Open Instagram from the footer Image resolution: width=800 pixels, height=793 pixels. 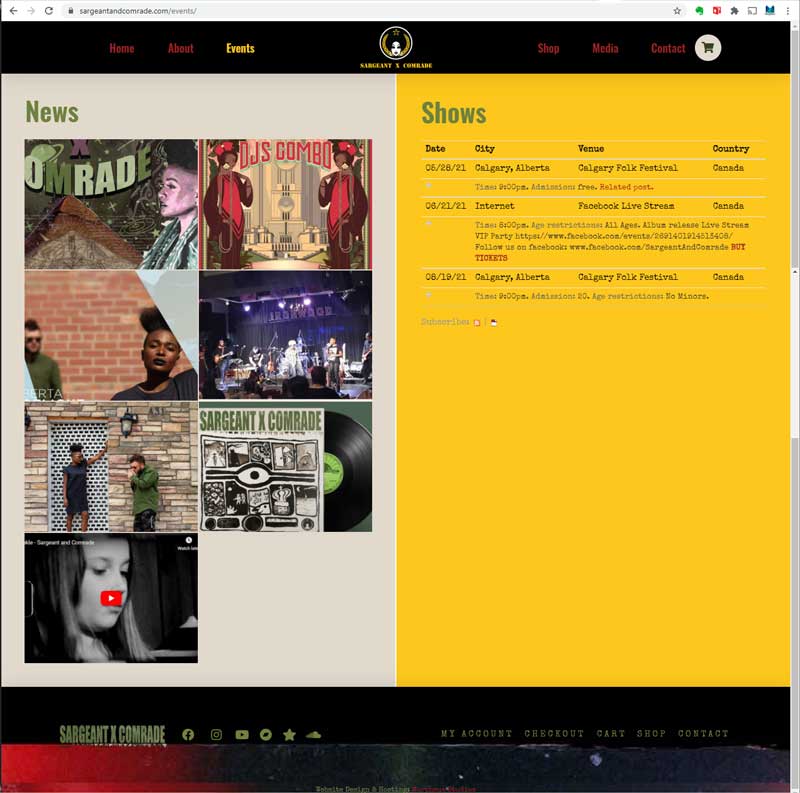(216, 734)
